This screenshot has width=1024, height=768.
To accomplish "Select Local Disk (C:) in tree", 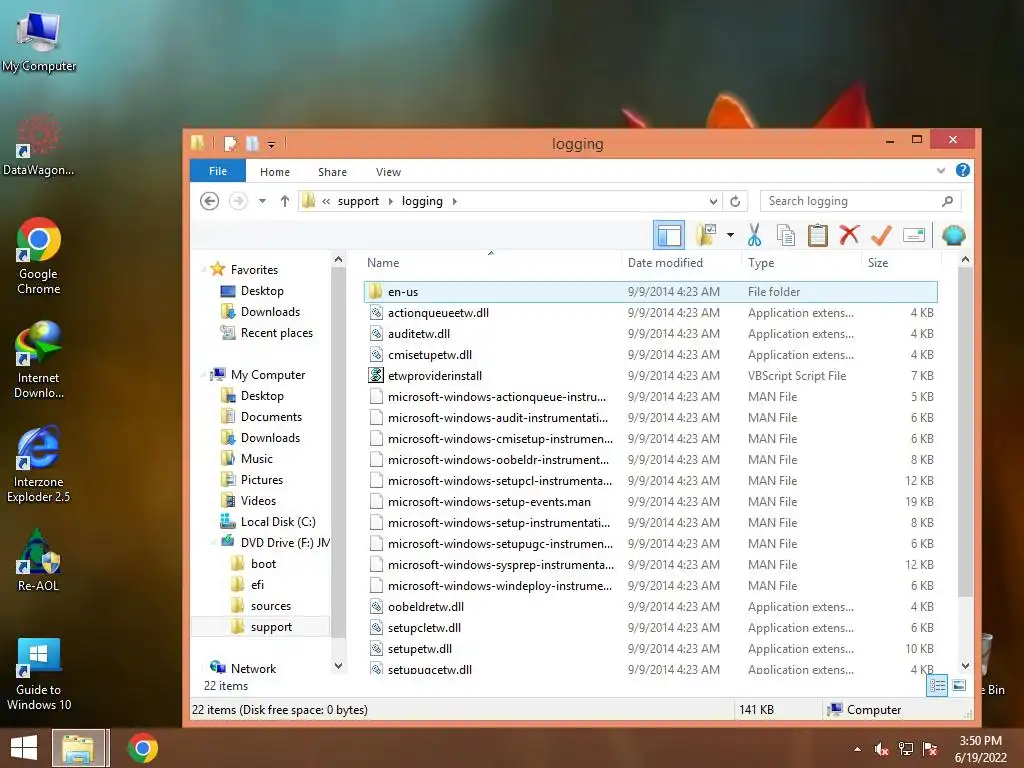I will tap(268, 522).
